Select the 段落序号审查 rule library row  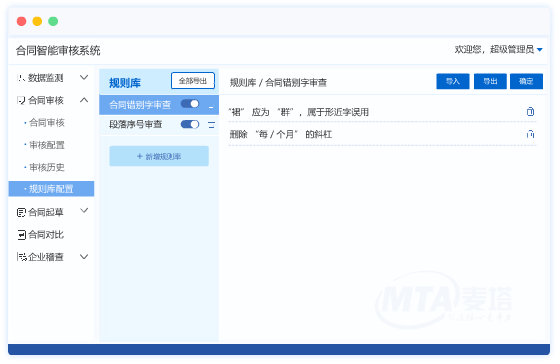click(159, 125)
